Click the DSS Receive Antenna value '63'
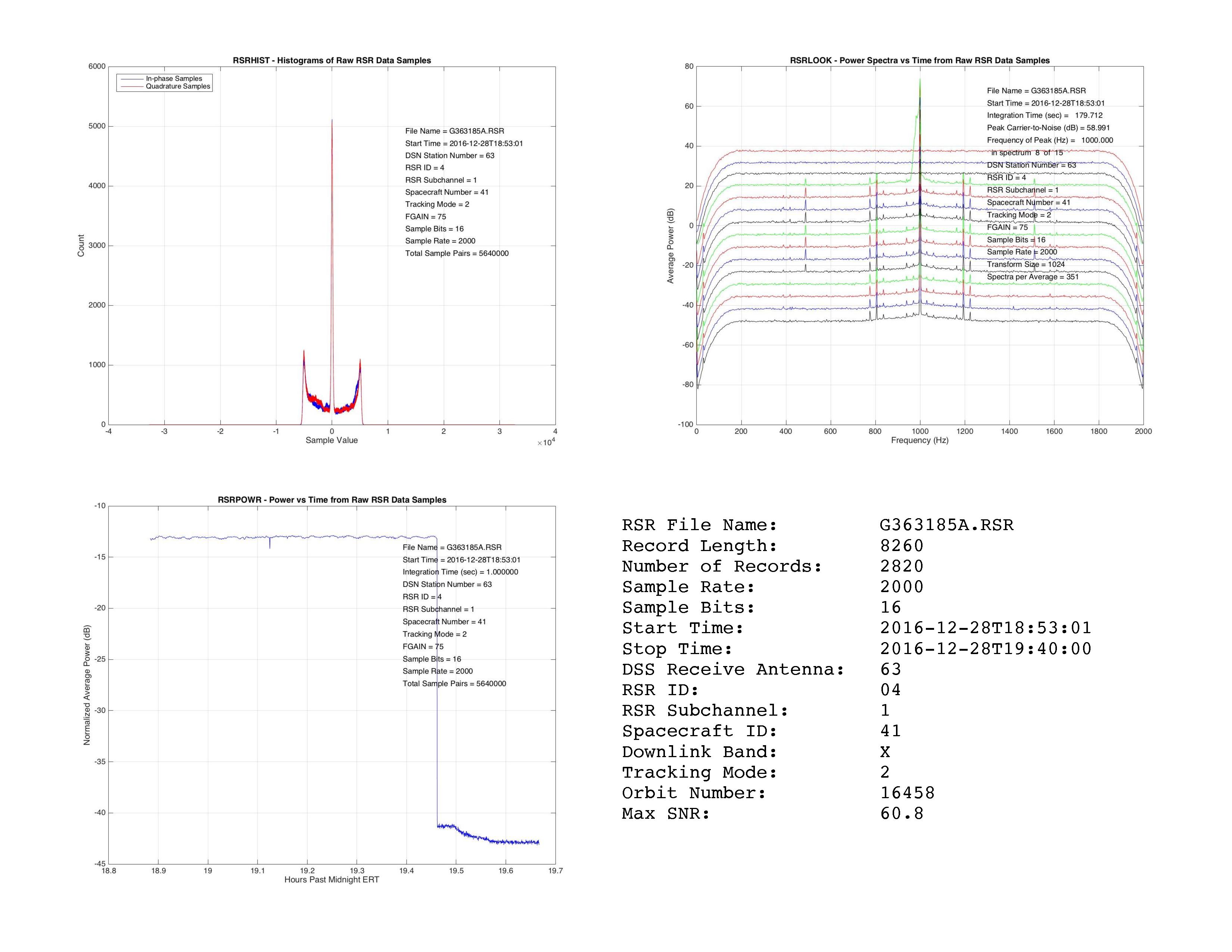Viewport: 1232px width, 952px height. click(891, 669)
